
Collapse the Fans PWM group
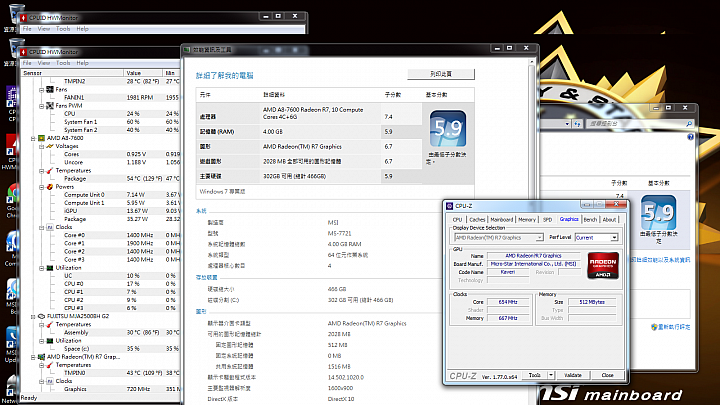coord(41,106)
